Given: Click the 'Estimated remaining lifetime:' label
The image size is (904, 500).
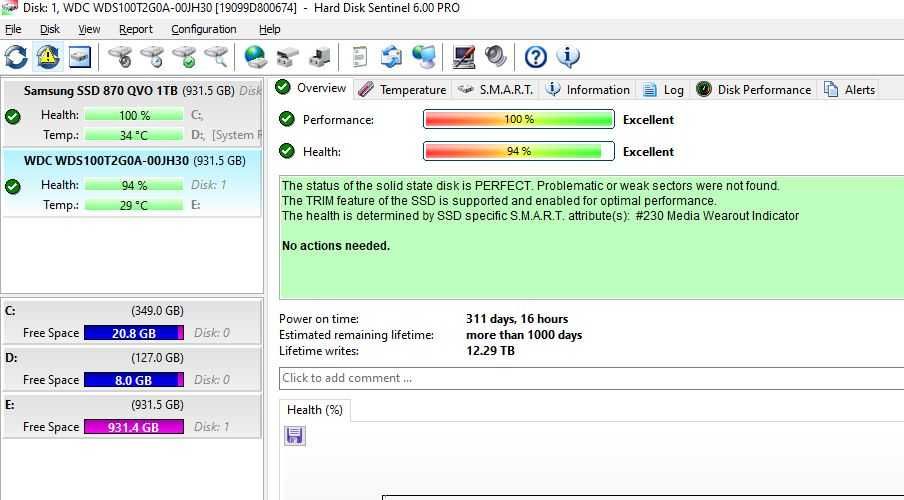Looking at the screenshot, I should pyautogui.click(x=356, y=335).
